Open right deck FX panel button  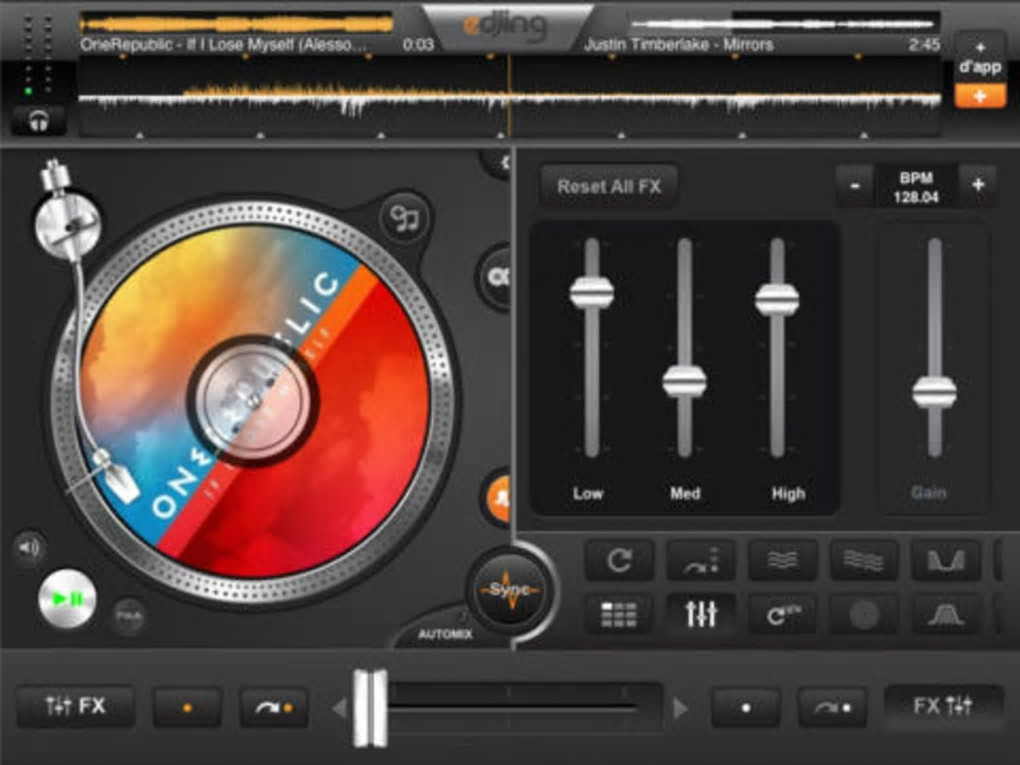943,706
